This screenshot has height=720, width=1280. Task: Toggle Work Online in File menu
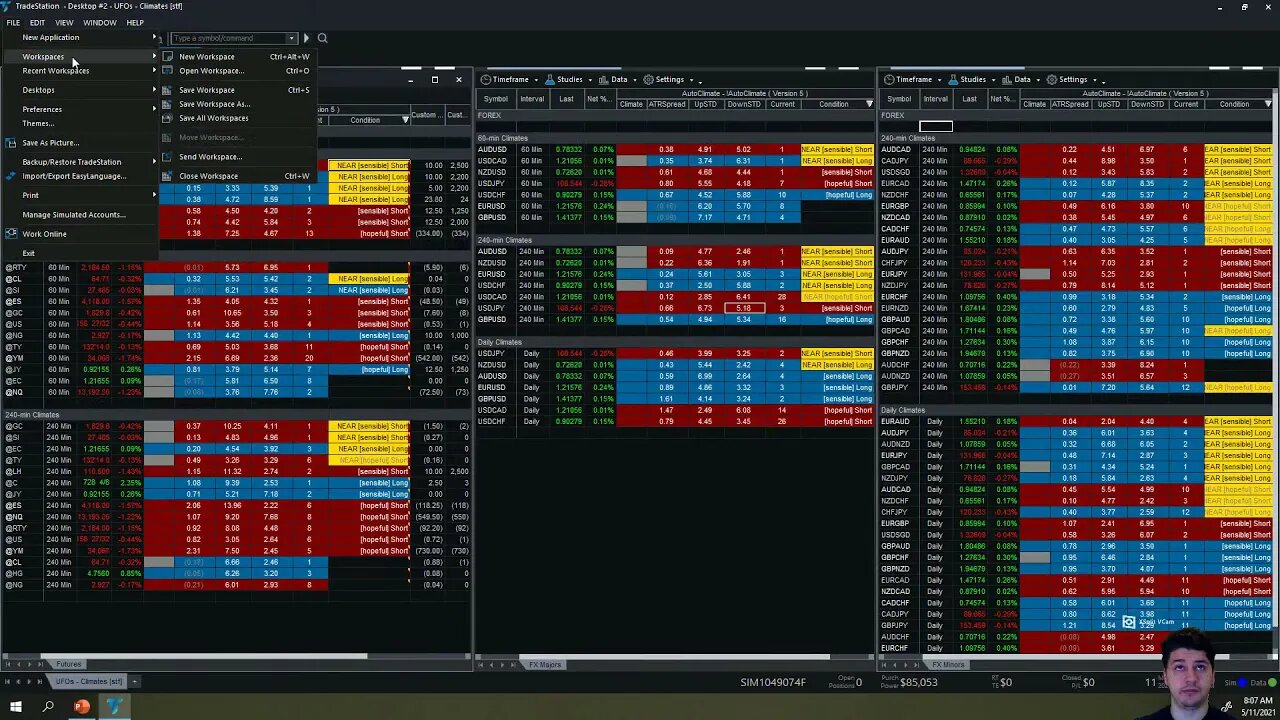(x=44, y=234)
